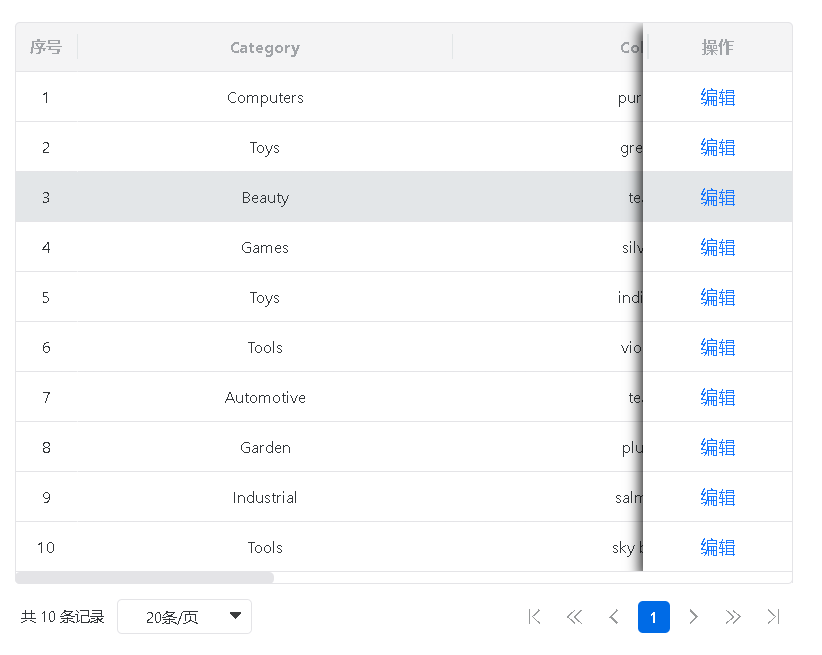Viewport: 822px width, 655px height.
Task: Click the horizontal table scrollbar thumb
Action: point(145,577)
